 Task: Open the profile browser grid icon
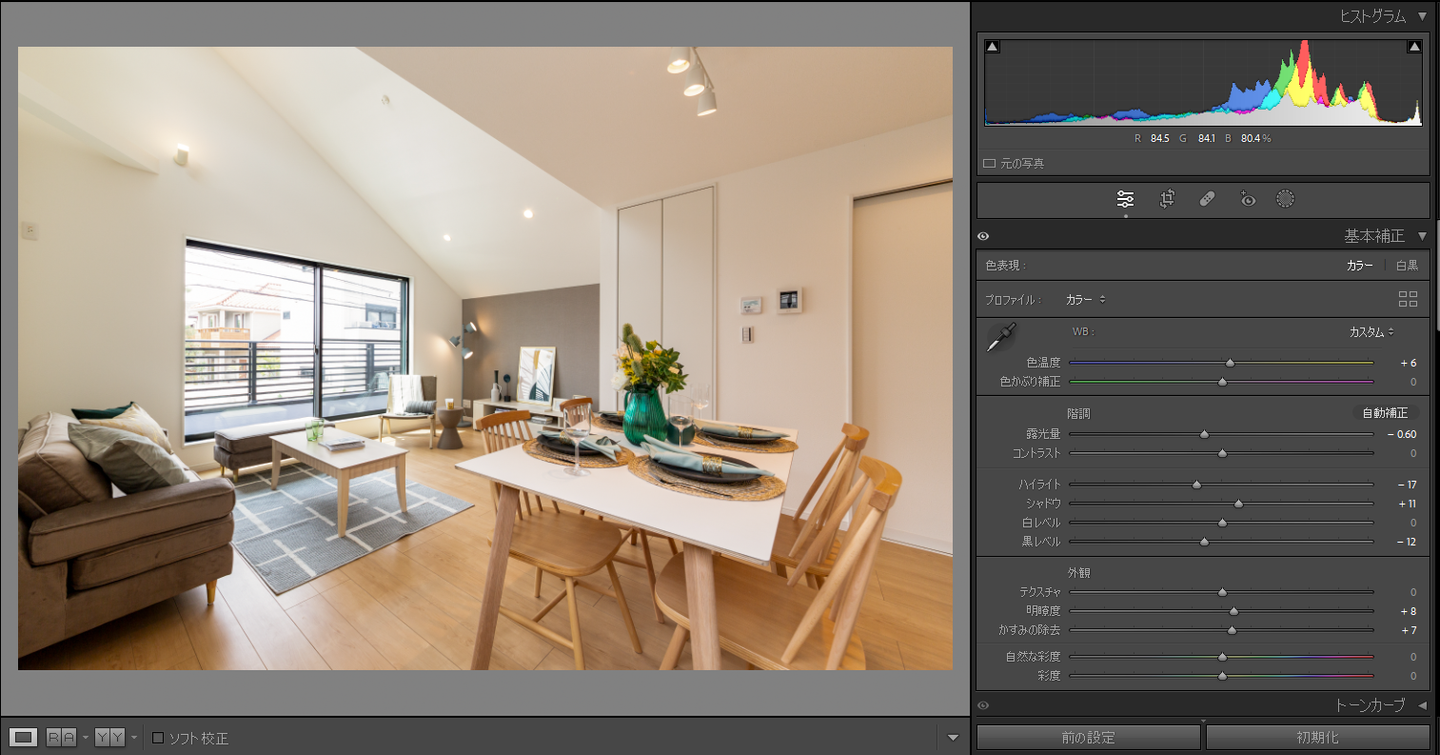1408,299
